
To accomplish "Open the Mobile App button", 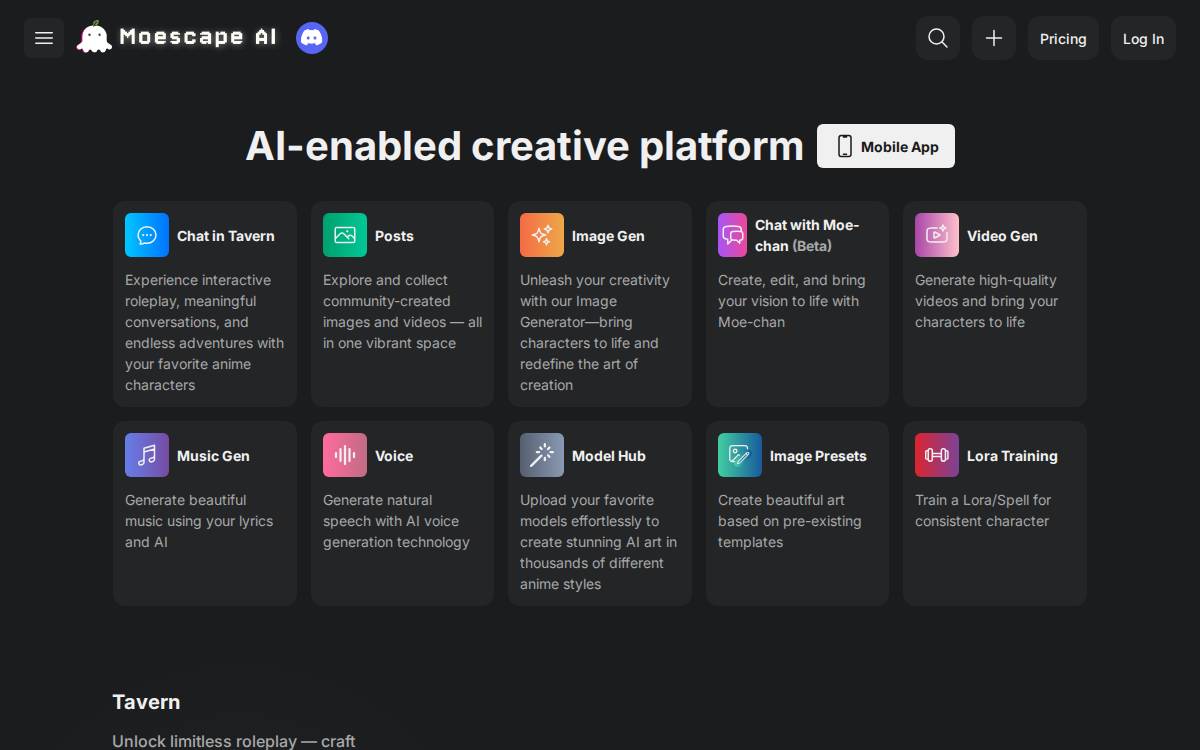I will 886,146.
